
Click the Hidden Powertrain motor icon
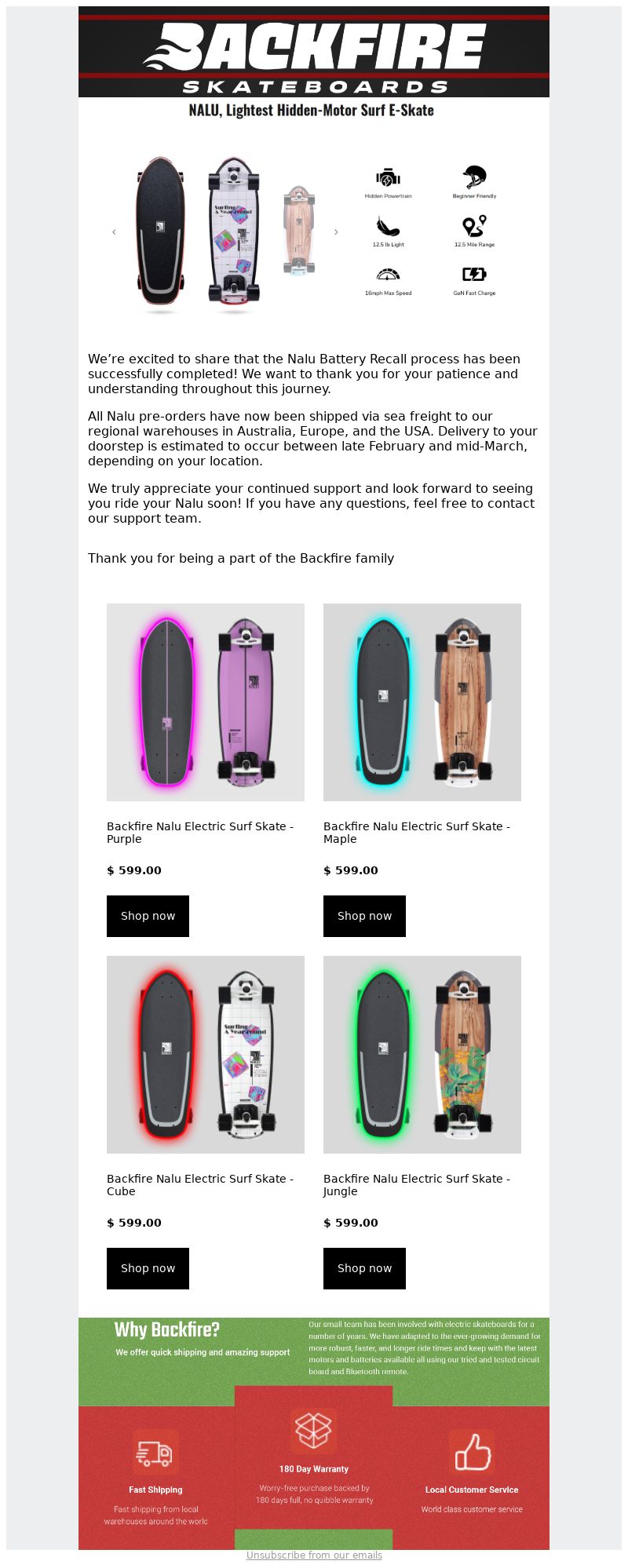click(x=388, y=178)
